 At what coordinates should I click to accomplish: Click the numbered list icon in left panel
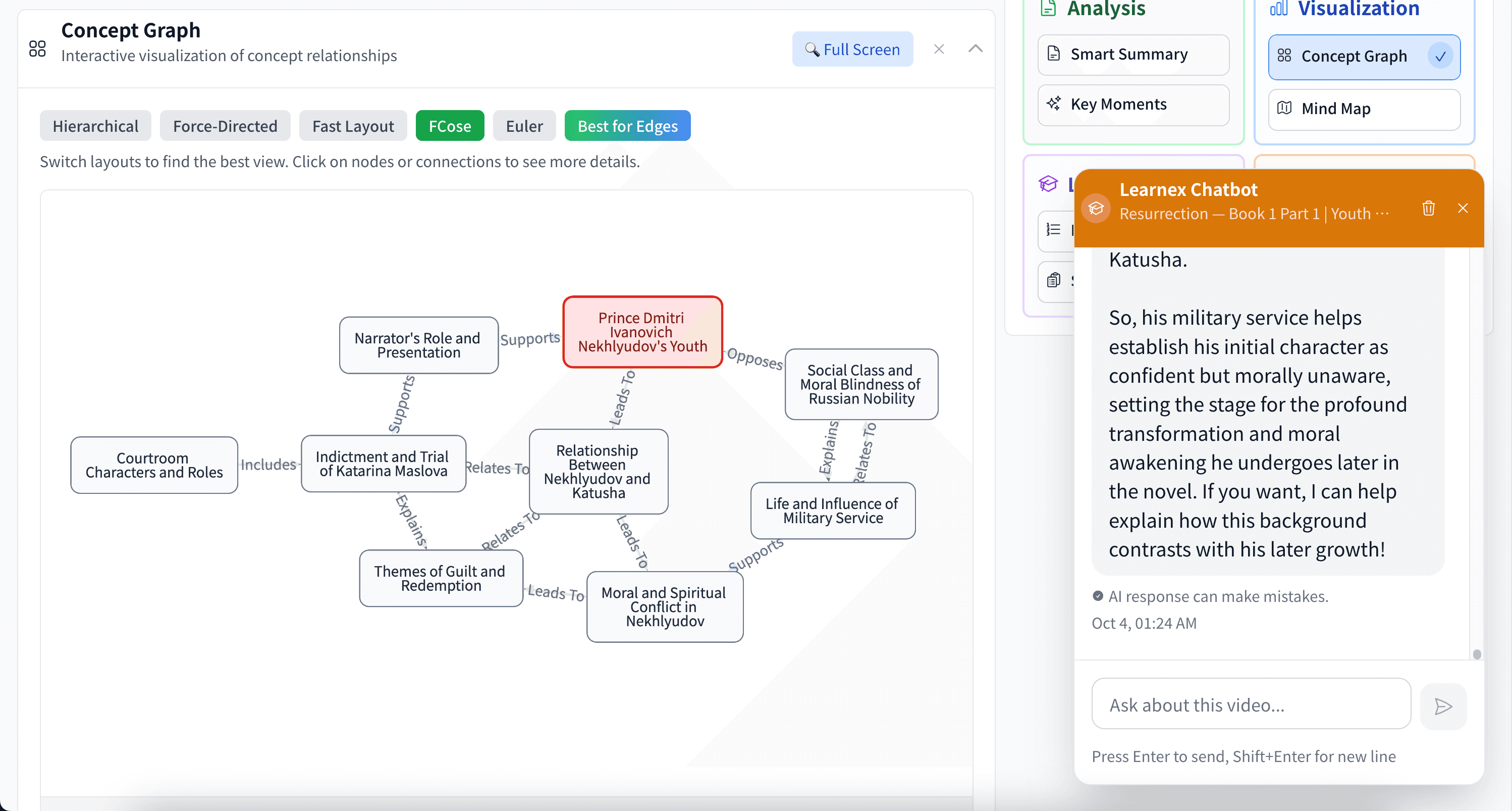[x=1053, y=231]
